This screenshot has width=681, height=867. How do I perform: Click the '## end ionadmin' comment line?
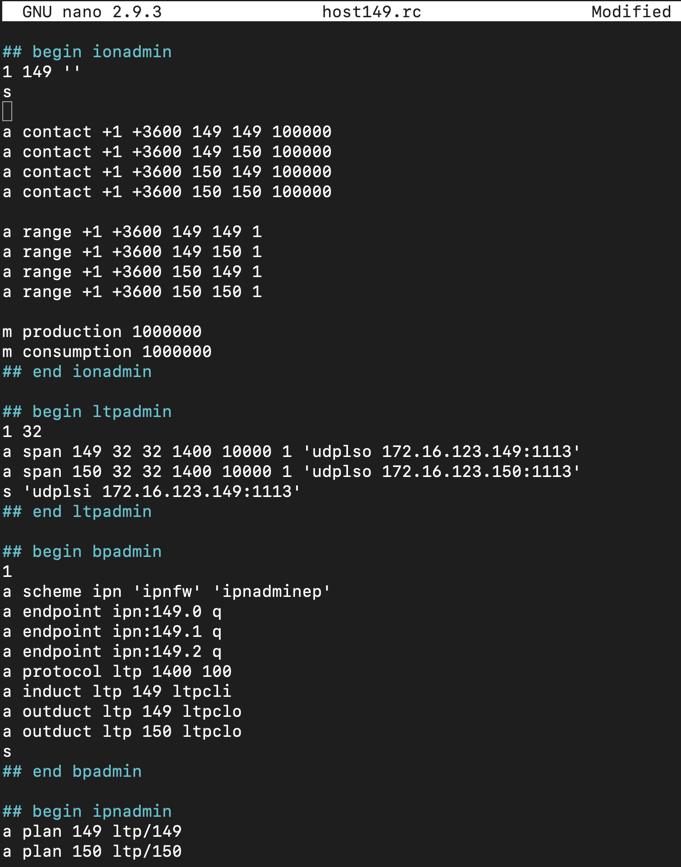coord(77,372)
